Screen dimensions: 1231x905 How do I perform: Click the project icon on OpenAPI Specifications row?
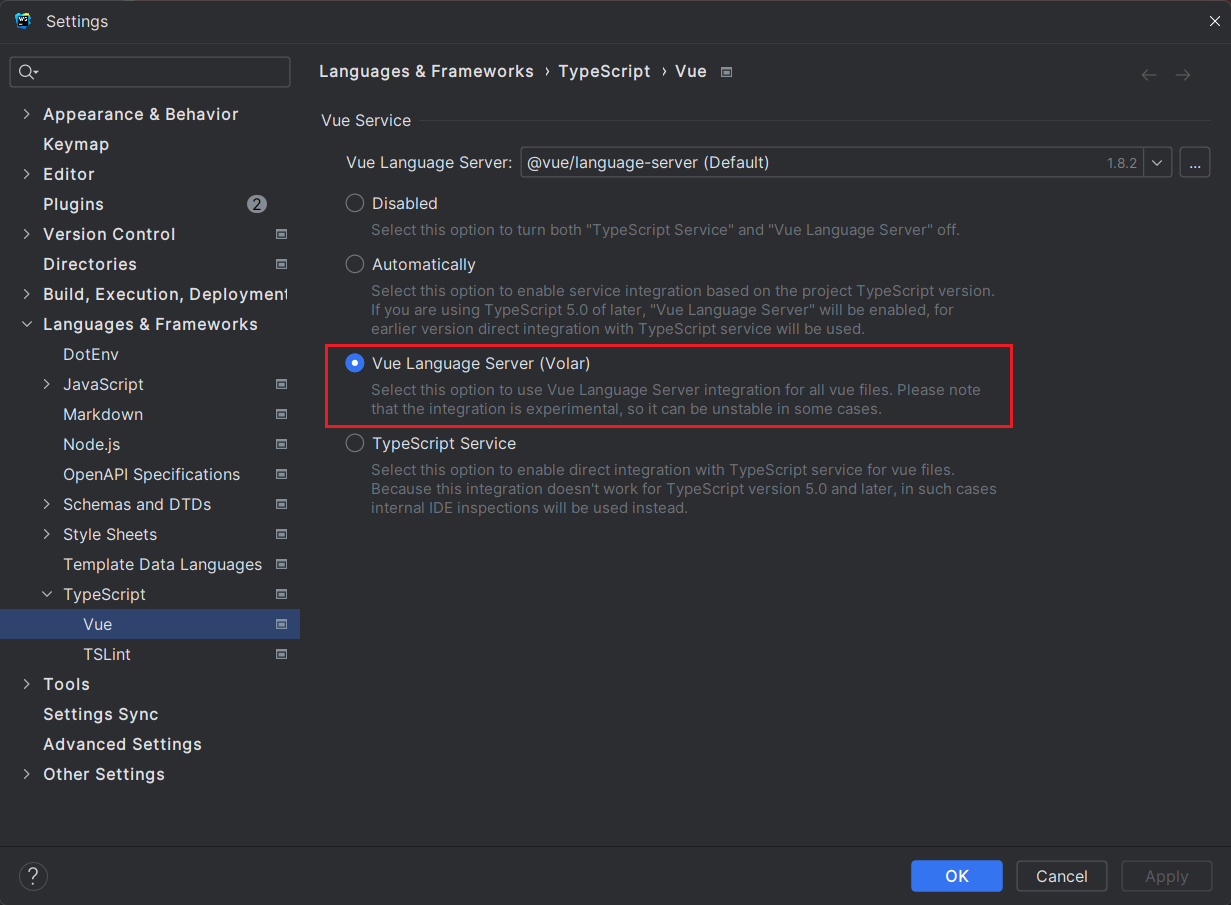coord(281,474)
